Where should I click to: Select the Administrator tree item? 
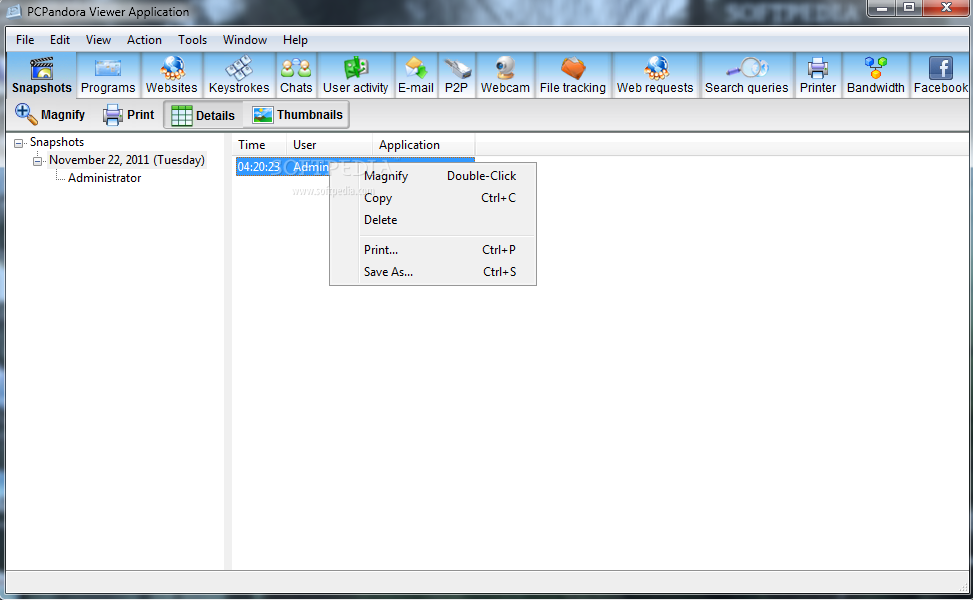(x=104, y=178)
